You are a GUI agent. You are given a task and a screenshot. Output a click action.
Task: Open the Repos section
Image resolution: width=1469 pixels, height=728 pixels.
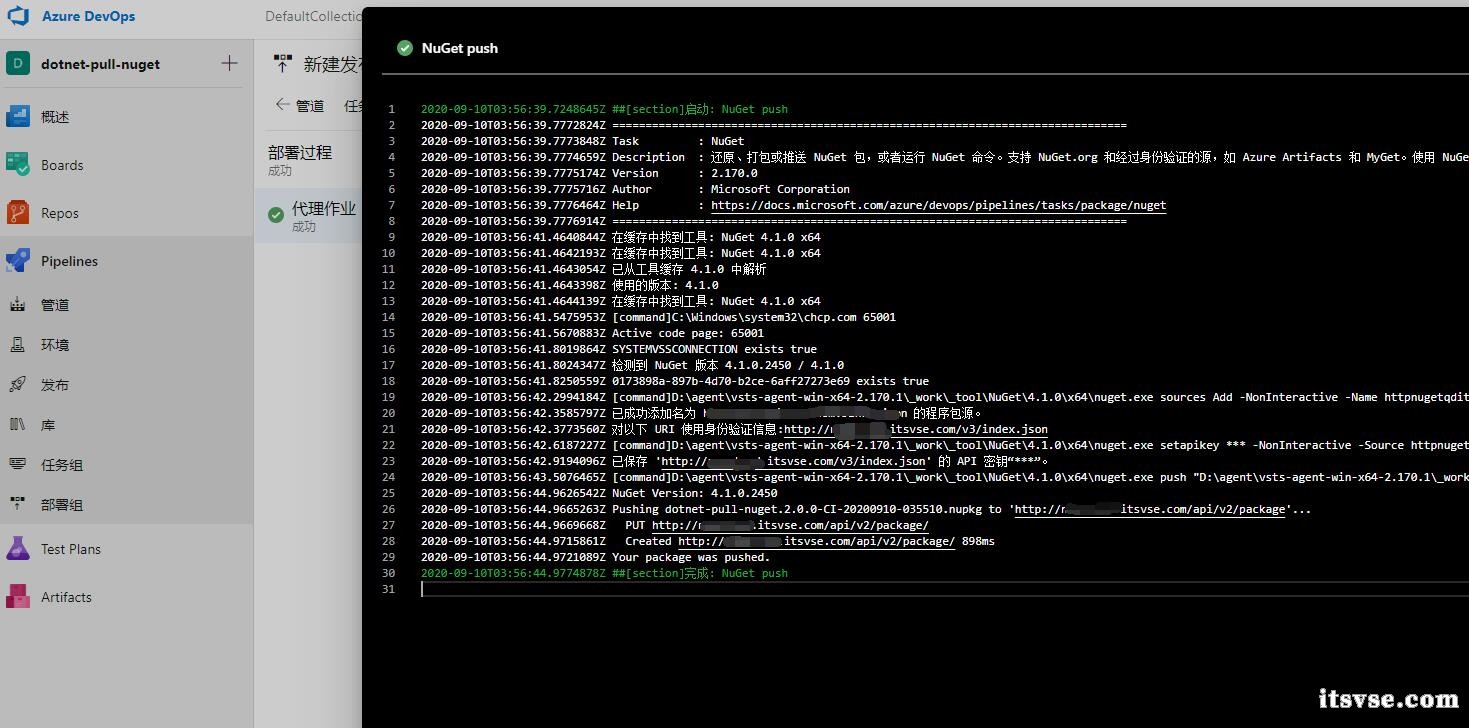[x=60, y=213]
